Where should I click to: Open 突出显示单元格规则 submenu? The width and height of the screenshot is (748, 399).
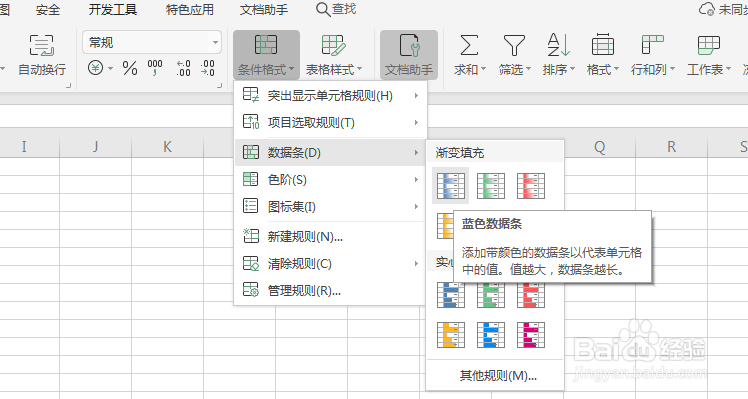tap(330, 95)
